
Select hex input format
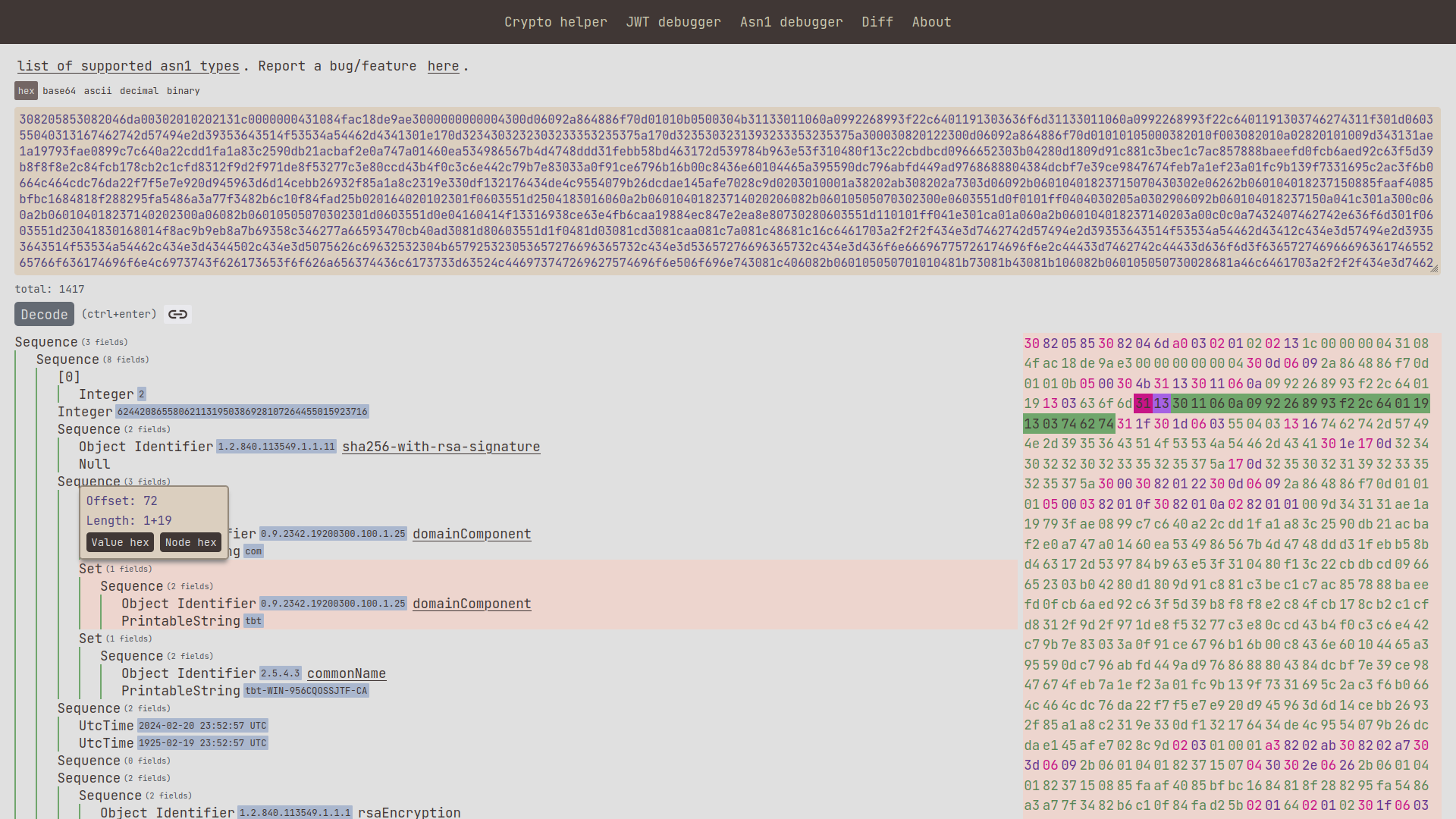(x=27, y=91)
